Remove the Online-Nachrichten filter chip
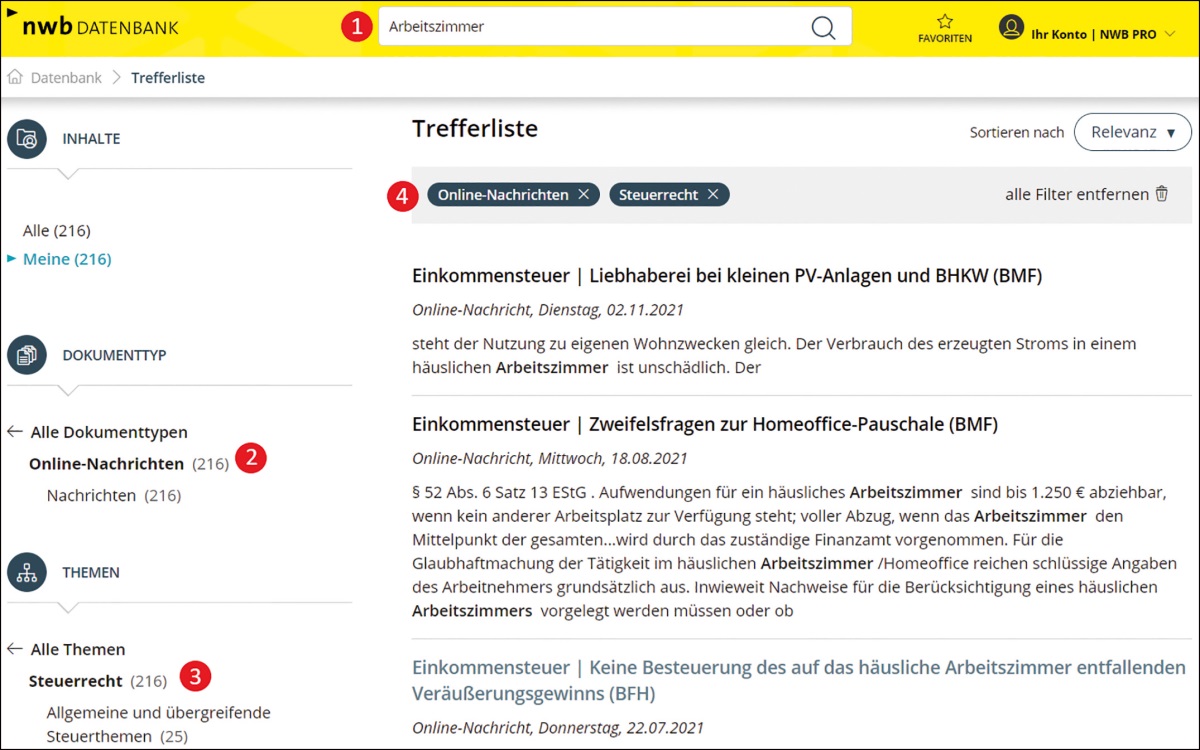The image size is (1200, 750). (x=583, y=195)
